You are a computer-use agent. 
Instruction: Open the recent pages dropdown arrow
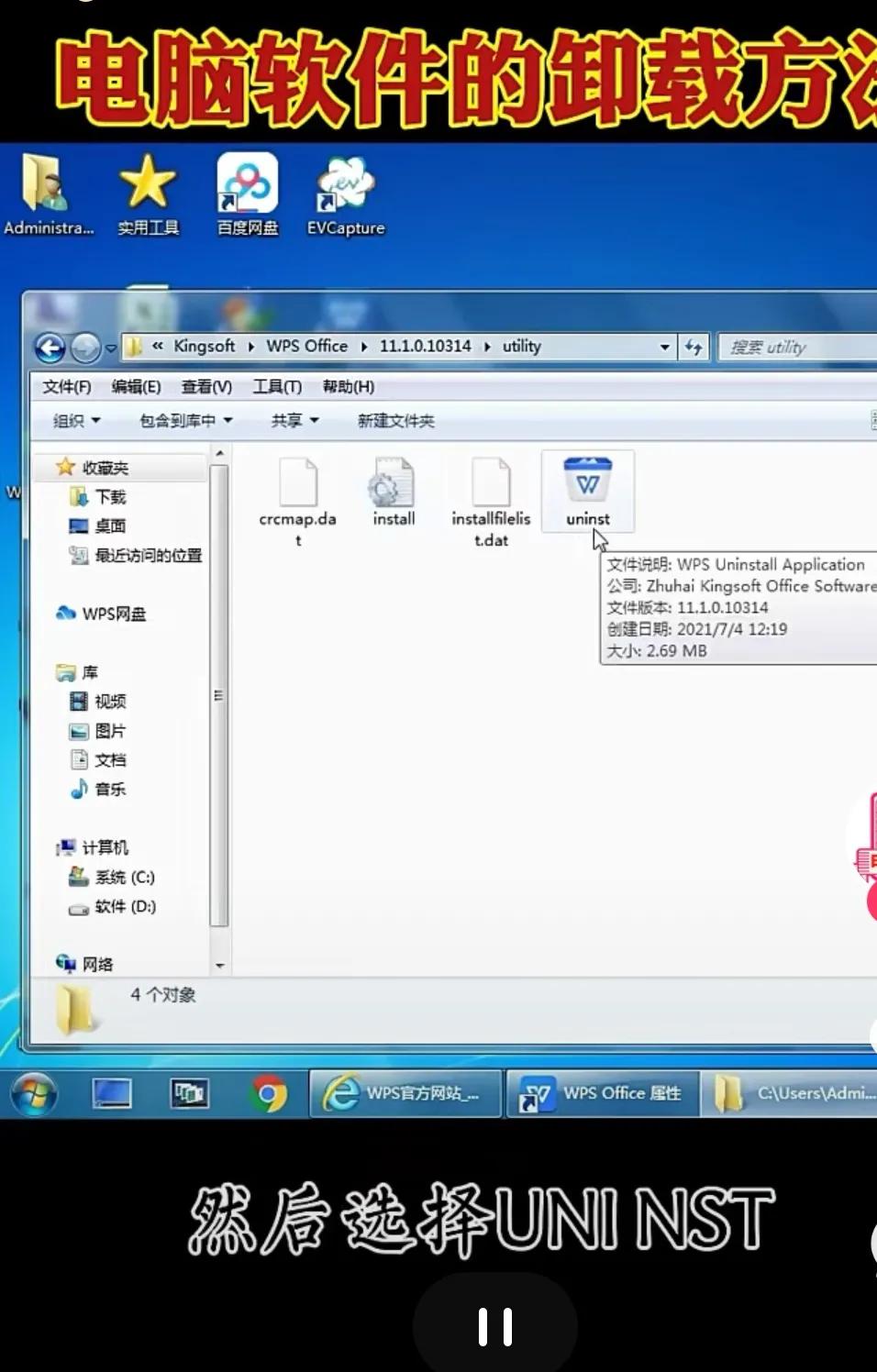click(x=111, y=349)
